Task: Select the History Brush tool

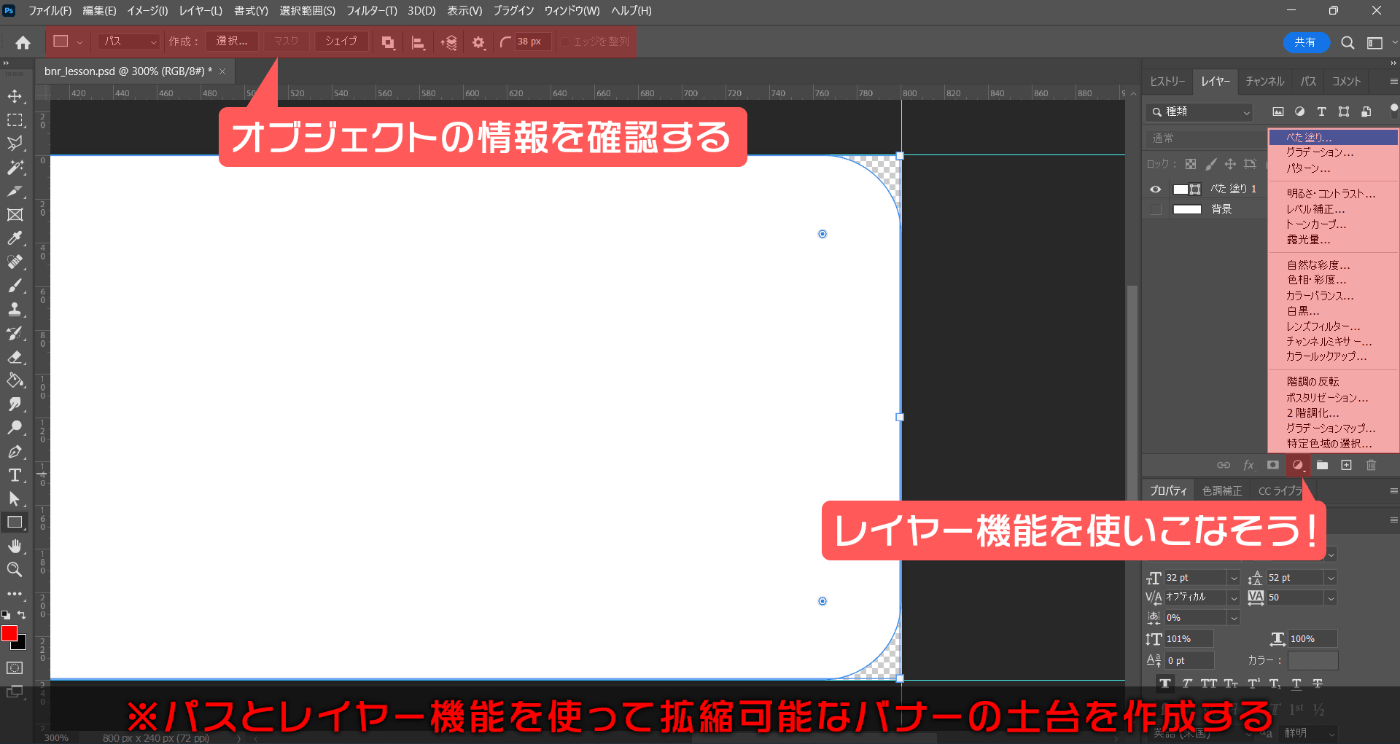Action: [x=15, y=333]
